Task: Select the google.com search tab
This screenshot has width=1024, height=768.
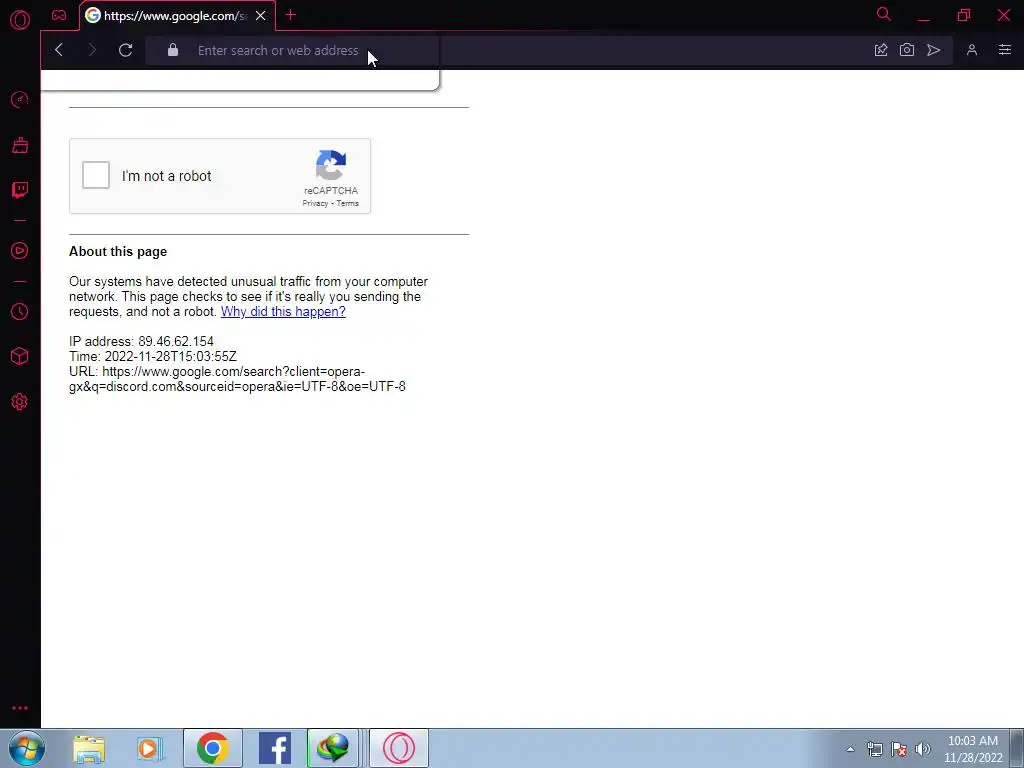Action: [x=175, y=16]
